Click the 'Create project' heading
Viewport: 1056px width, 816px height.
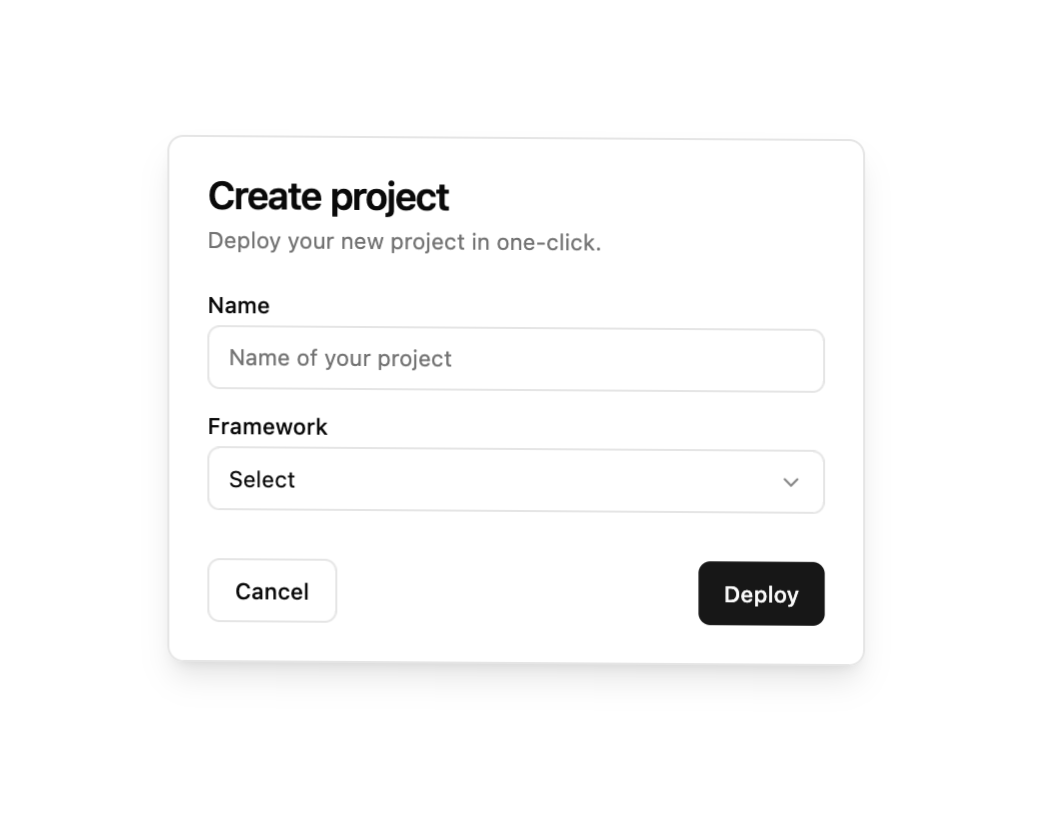point(329,197)
